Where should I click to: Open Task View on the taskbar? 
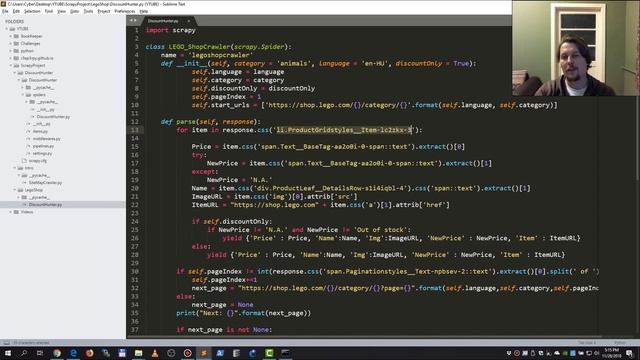point(40,353)
